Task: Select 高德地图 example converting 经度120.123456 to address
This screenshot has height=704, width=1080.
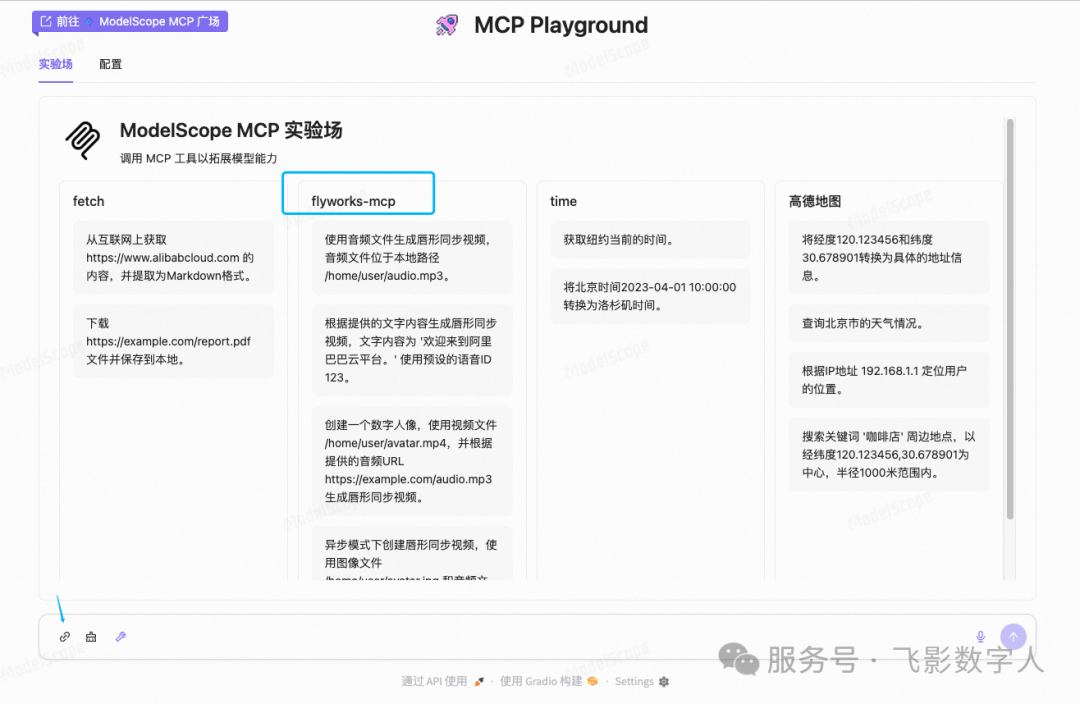Action: (x=889, y=258)
